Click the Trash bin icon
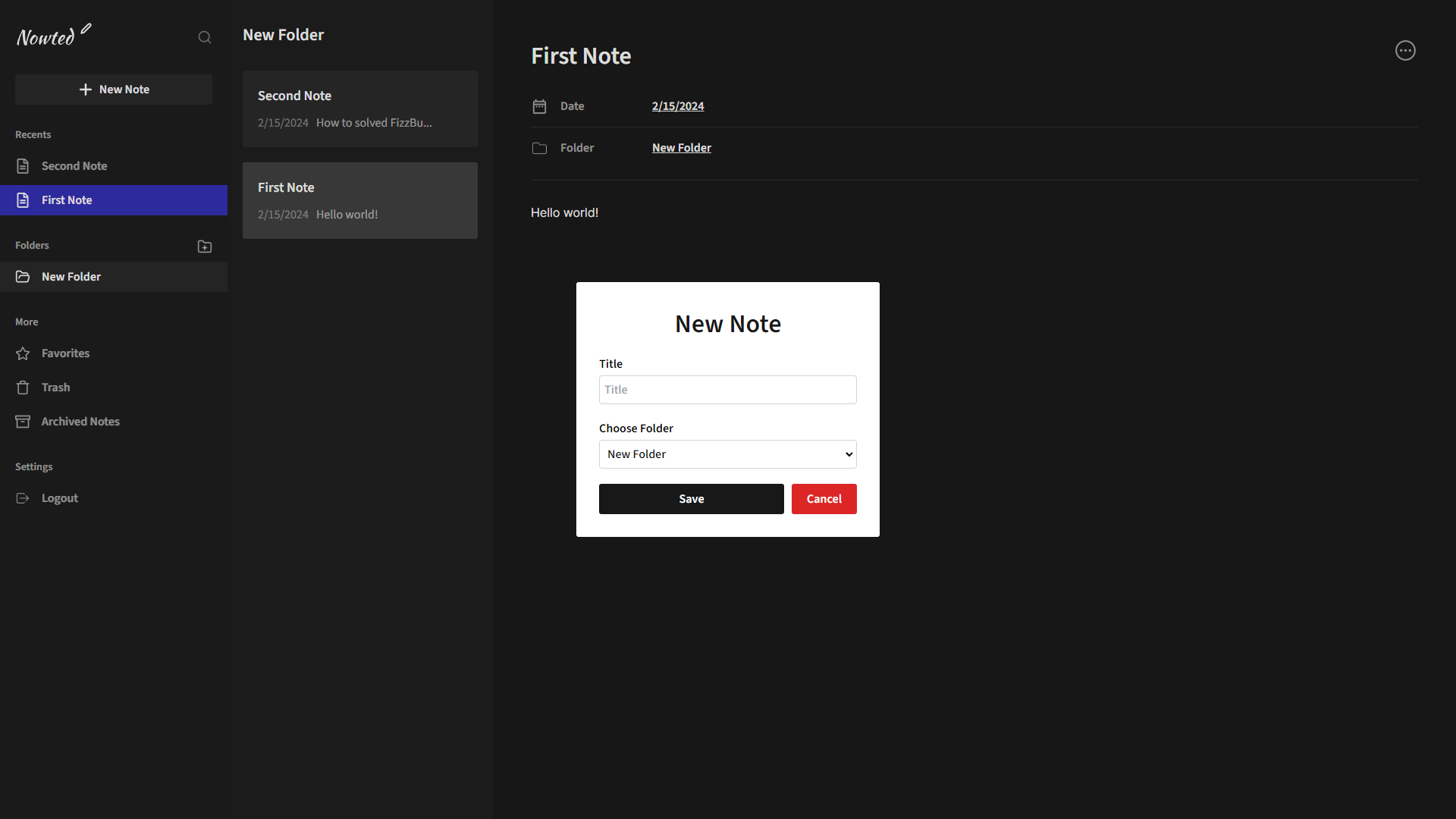Screen dimensions: 1456x819 (x=23, y=388)
